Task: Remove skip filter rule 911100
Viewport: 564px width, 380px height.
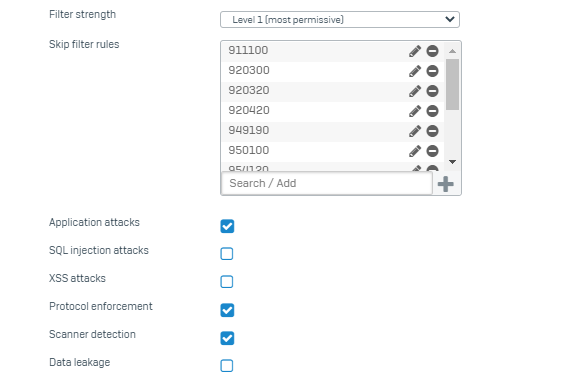Action: [x=432, y=51]
